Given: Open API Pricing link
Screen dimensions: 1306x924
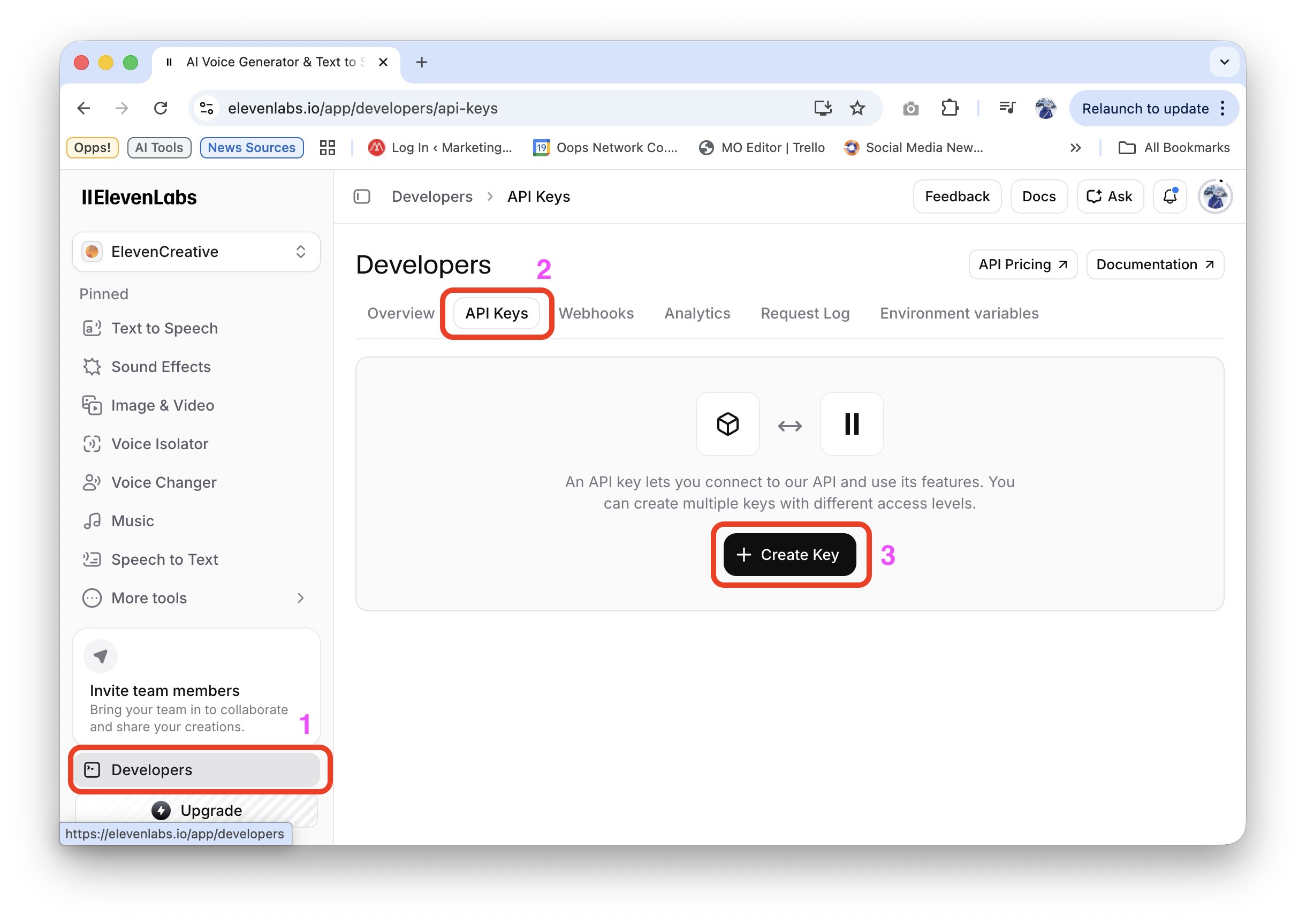Looking at the screenshot, I should (1023, 264).
